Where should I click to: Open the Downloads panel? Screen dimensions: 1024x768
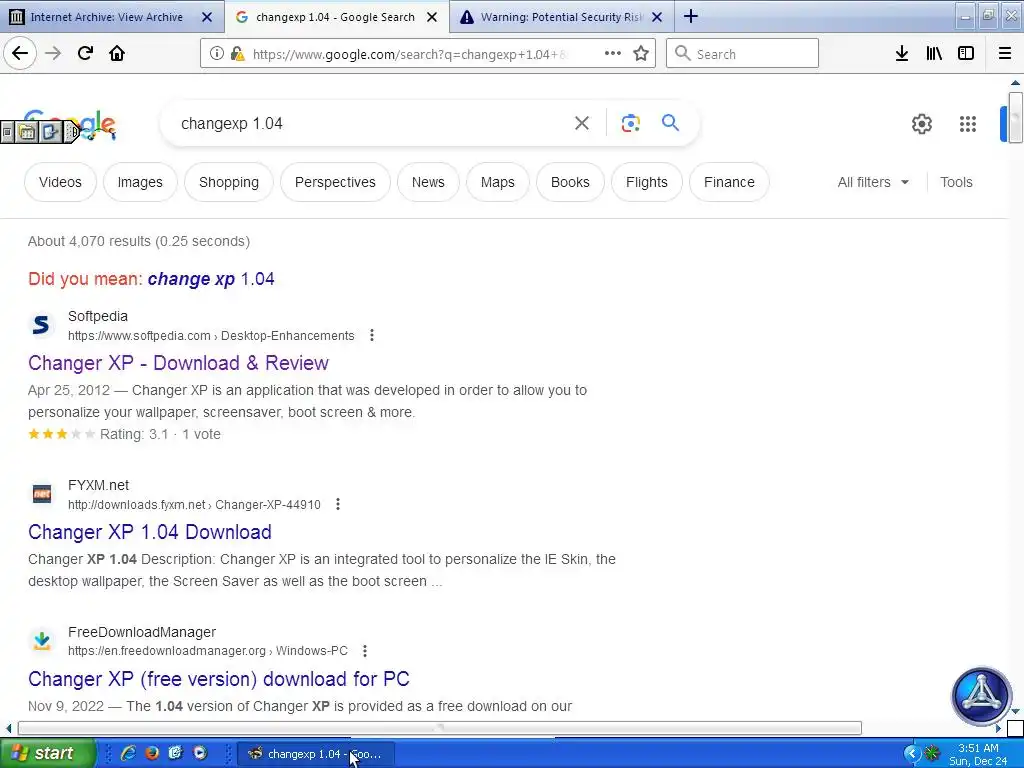click(x=902, y=54)
